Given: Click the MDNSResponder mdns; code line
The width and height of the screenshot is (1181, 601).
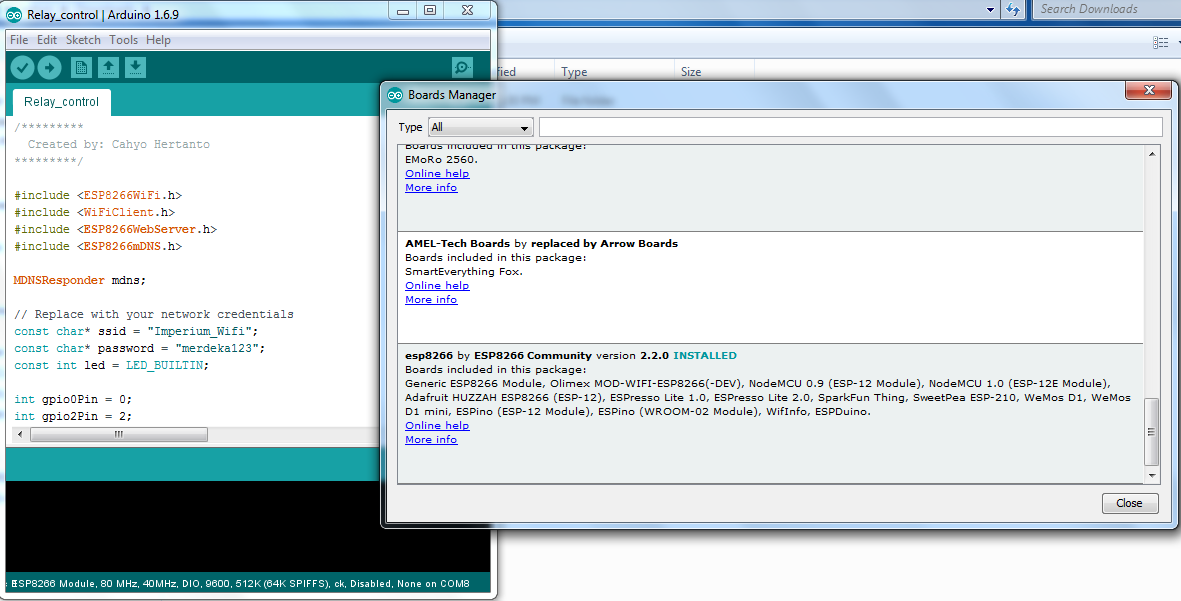Looking at the screenshot, I should click(80, 281).
